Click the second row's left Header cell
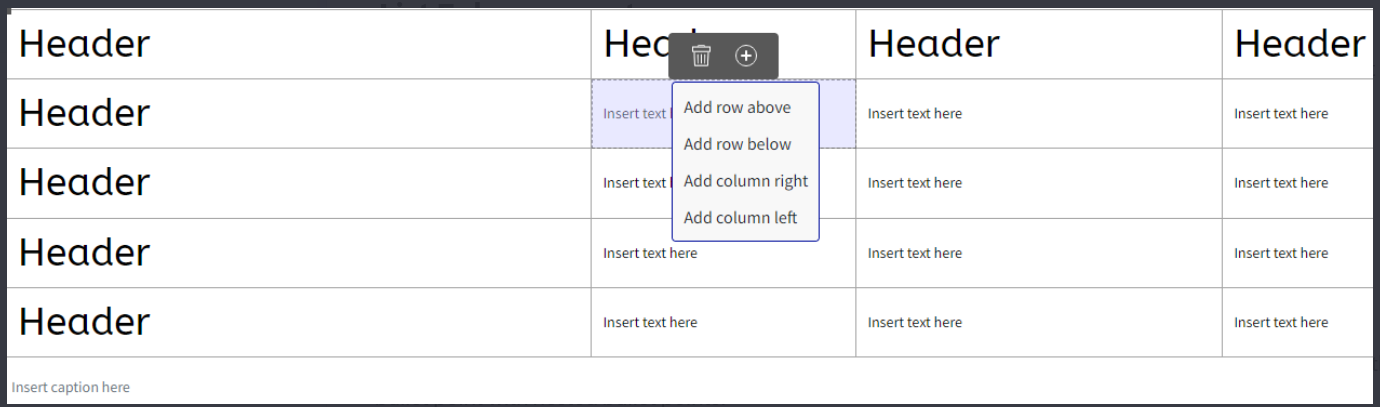 [x=85, y=113]
